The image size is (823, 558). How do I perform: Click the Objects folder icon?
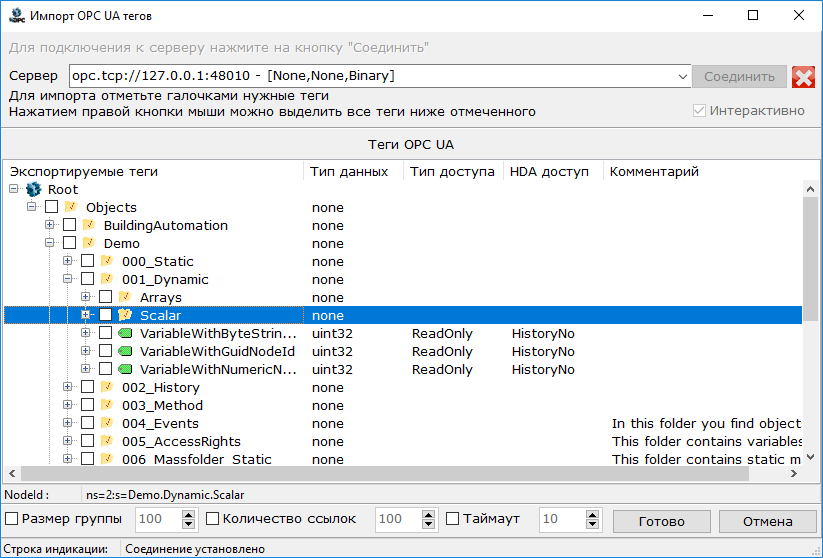(x=70, y=207)
